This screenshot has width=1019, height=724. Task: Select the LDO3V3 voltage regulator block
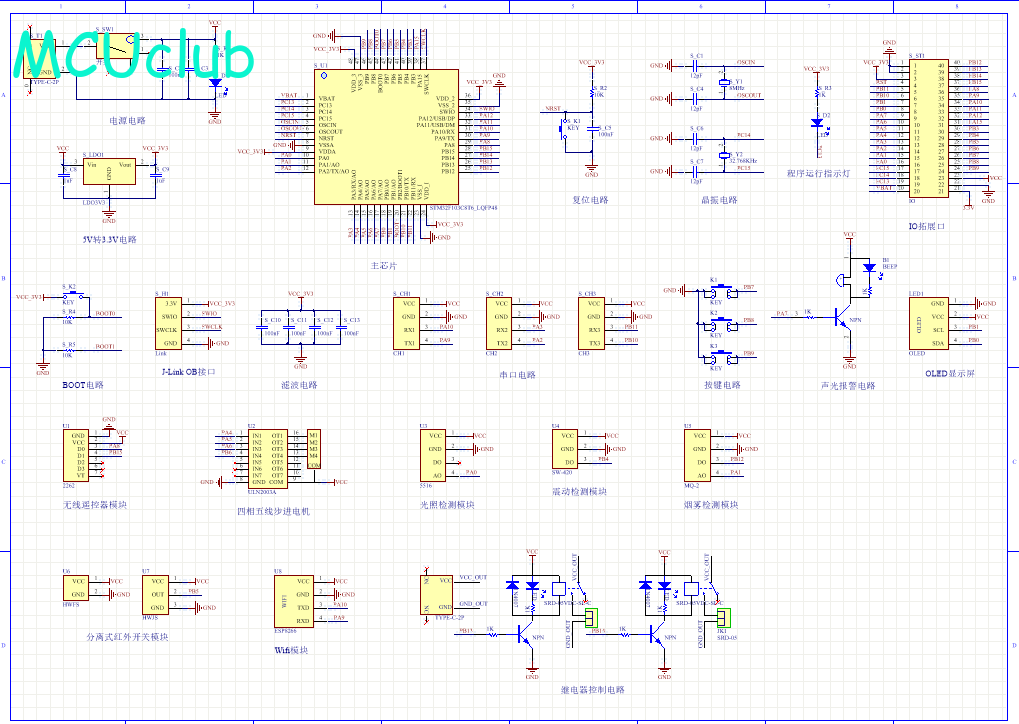109,172
